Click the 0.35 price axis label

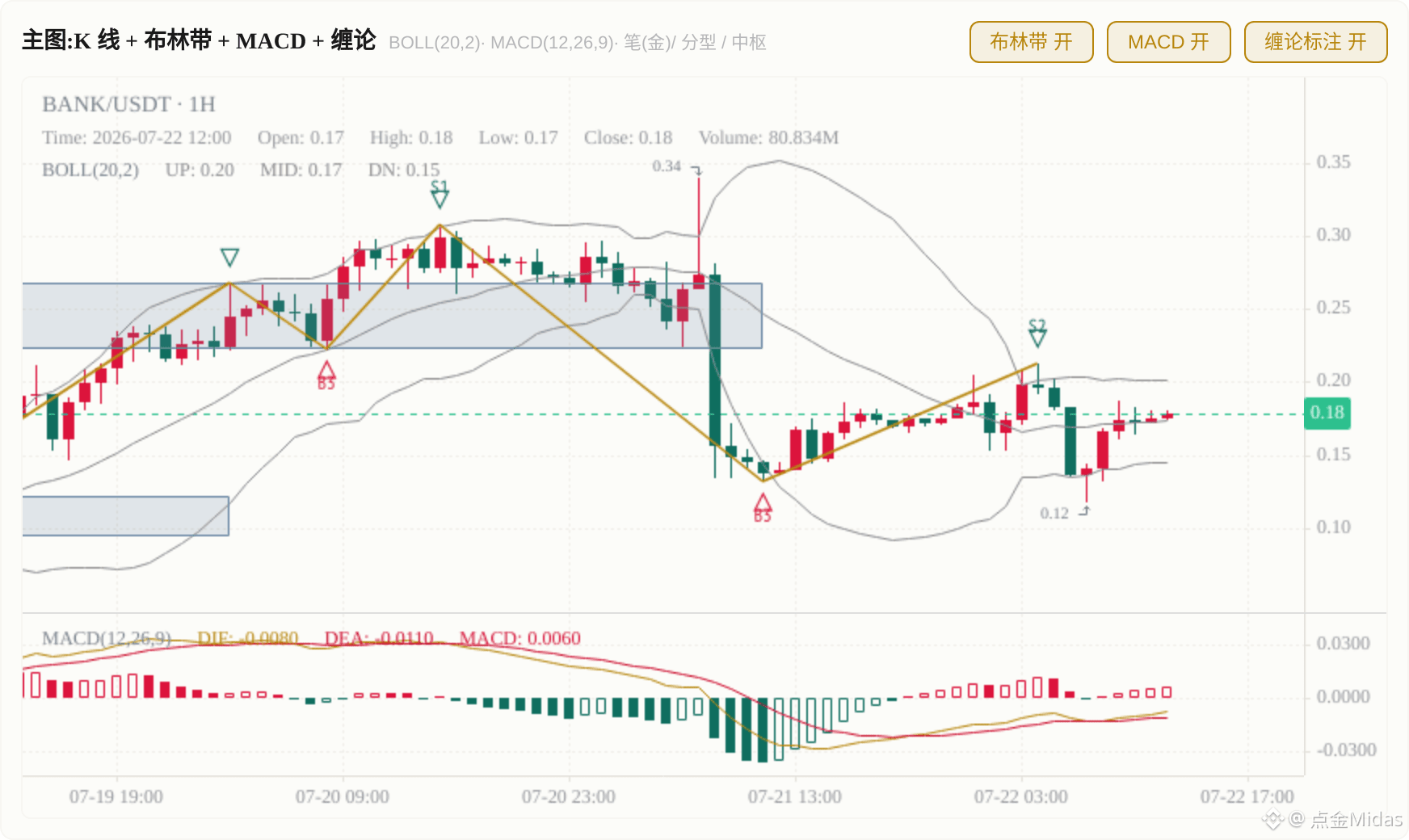tap(1334, 162)
